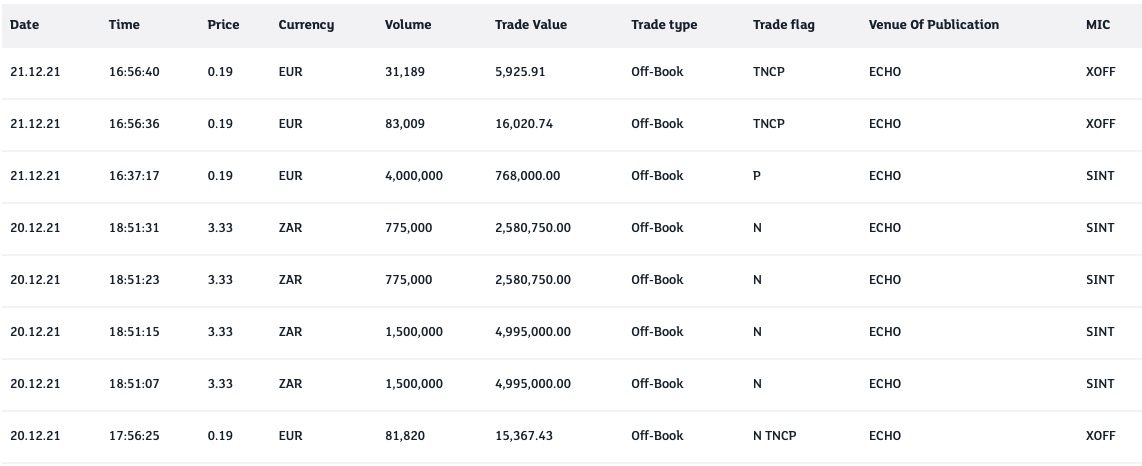Sort by the Time column header
1142x466 pixels.
click(x=124, y=25)
